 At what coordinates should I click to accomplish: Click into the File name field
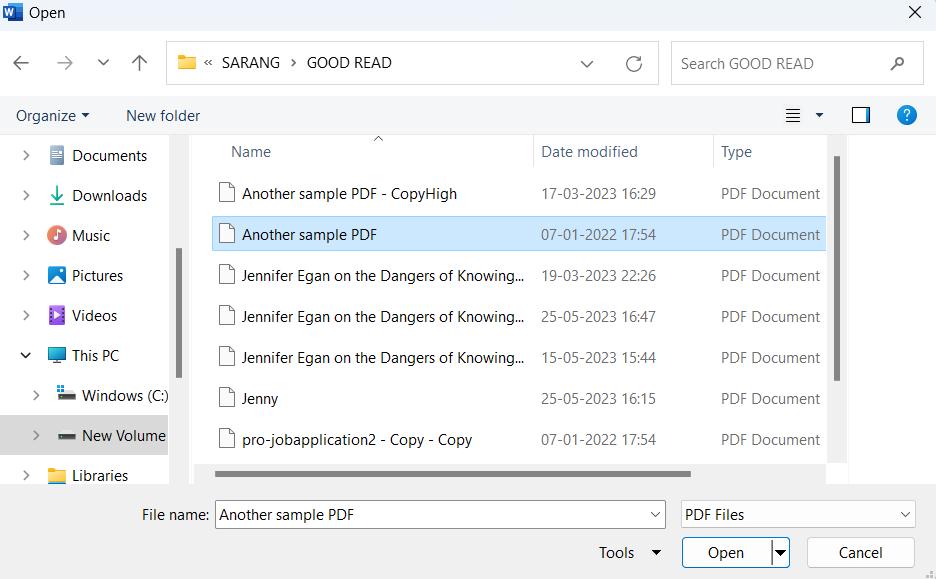pyautogui.click(x=430, y=515)
